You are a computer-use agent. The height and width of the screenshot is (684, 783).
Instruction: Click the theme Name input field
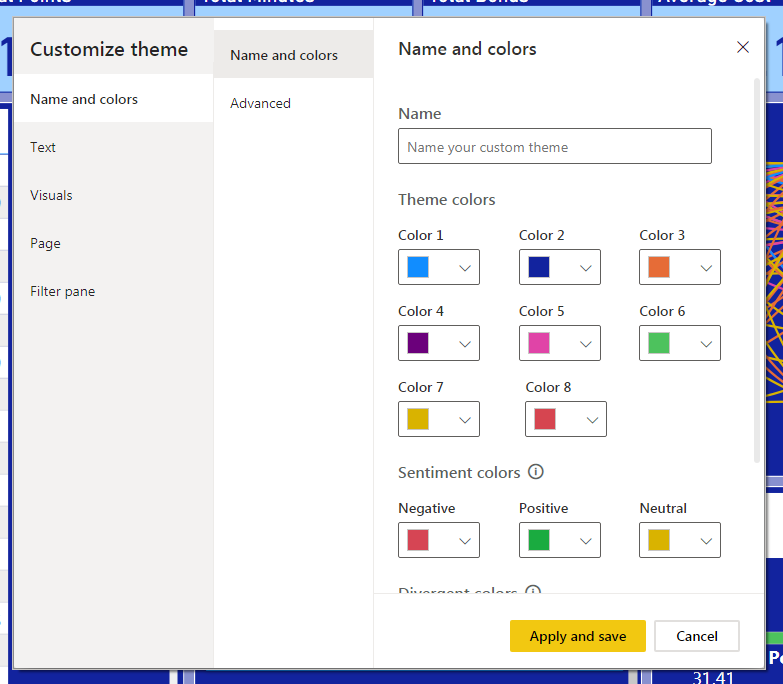(555, 146)
